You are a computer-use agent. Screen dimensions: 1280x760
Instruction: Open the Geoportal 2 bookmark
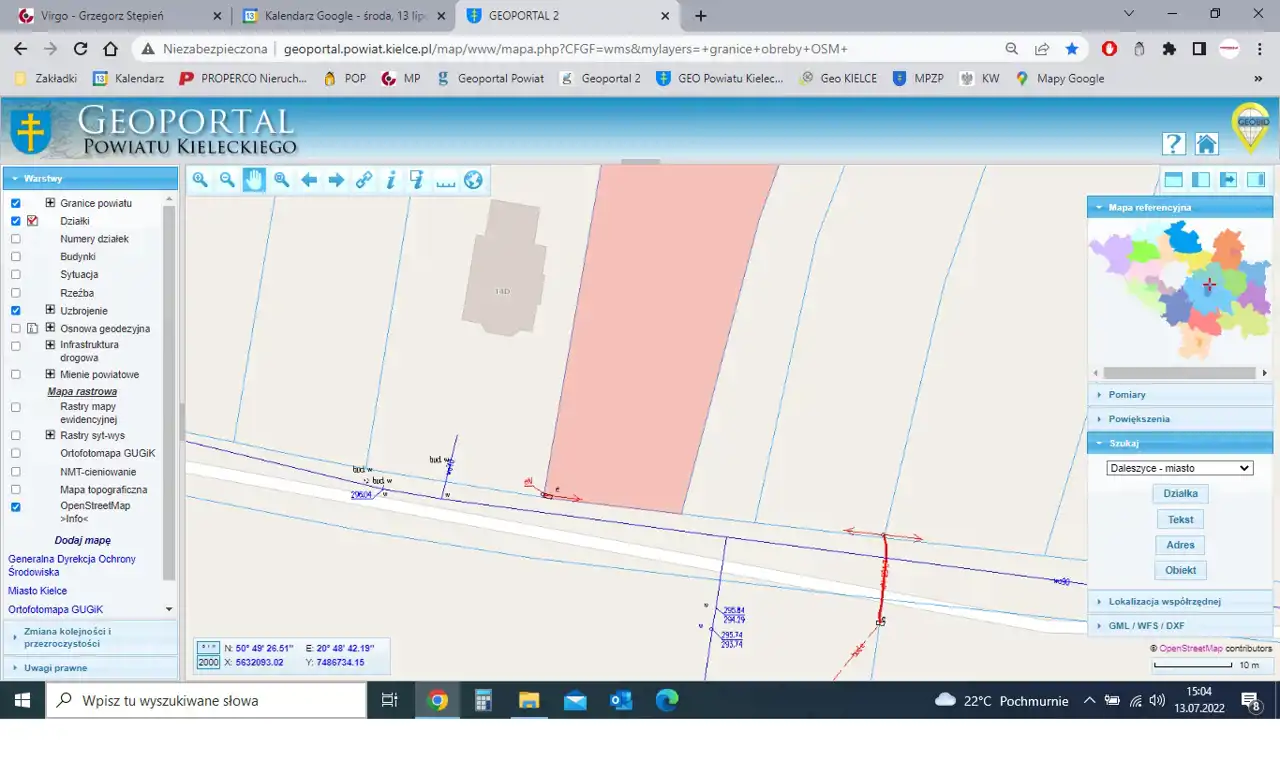pos(601,78)
